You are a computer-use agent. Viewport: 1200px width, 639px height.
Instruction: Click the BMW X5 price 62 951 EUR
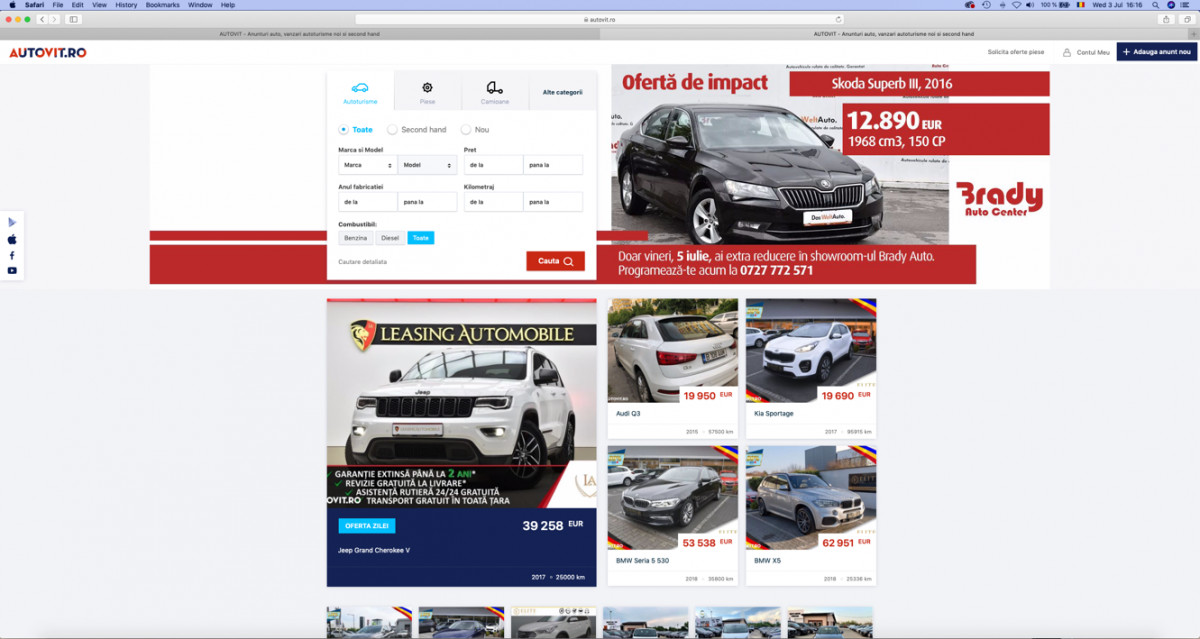[846, 543]
